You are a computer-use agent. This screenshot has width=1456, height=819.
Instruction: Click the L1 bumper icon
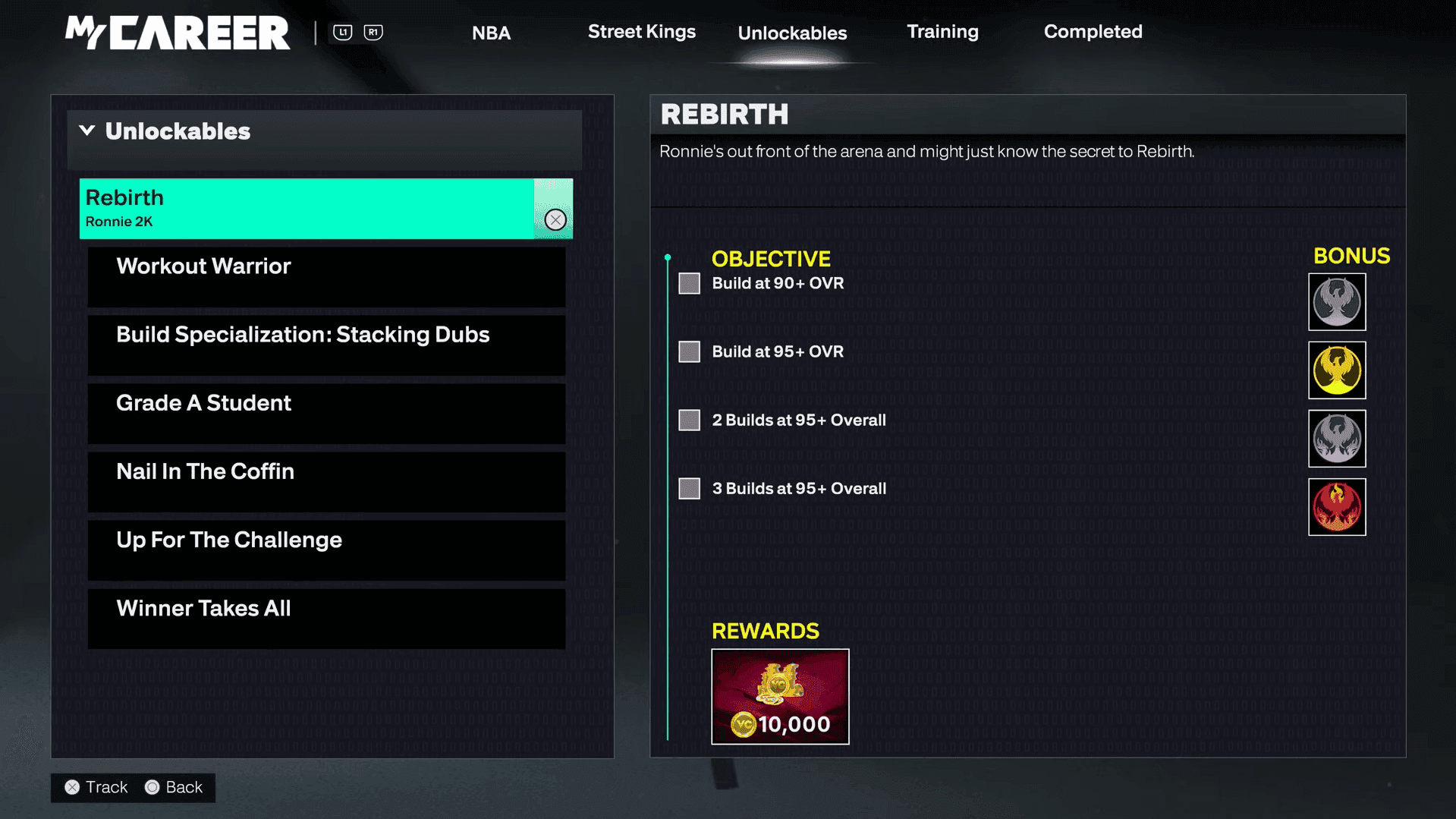343,32
